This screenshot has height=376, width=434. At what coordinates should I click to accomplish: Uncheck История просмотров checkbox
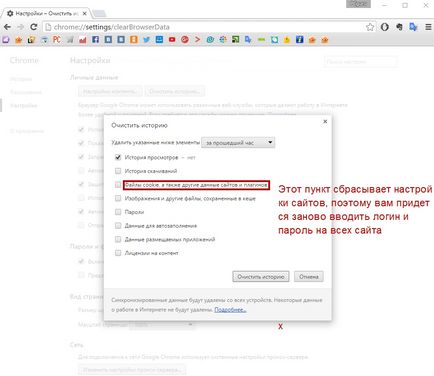[118, 157]
